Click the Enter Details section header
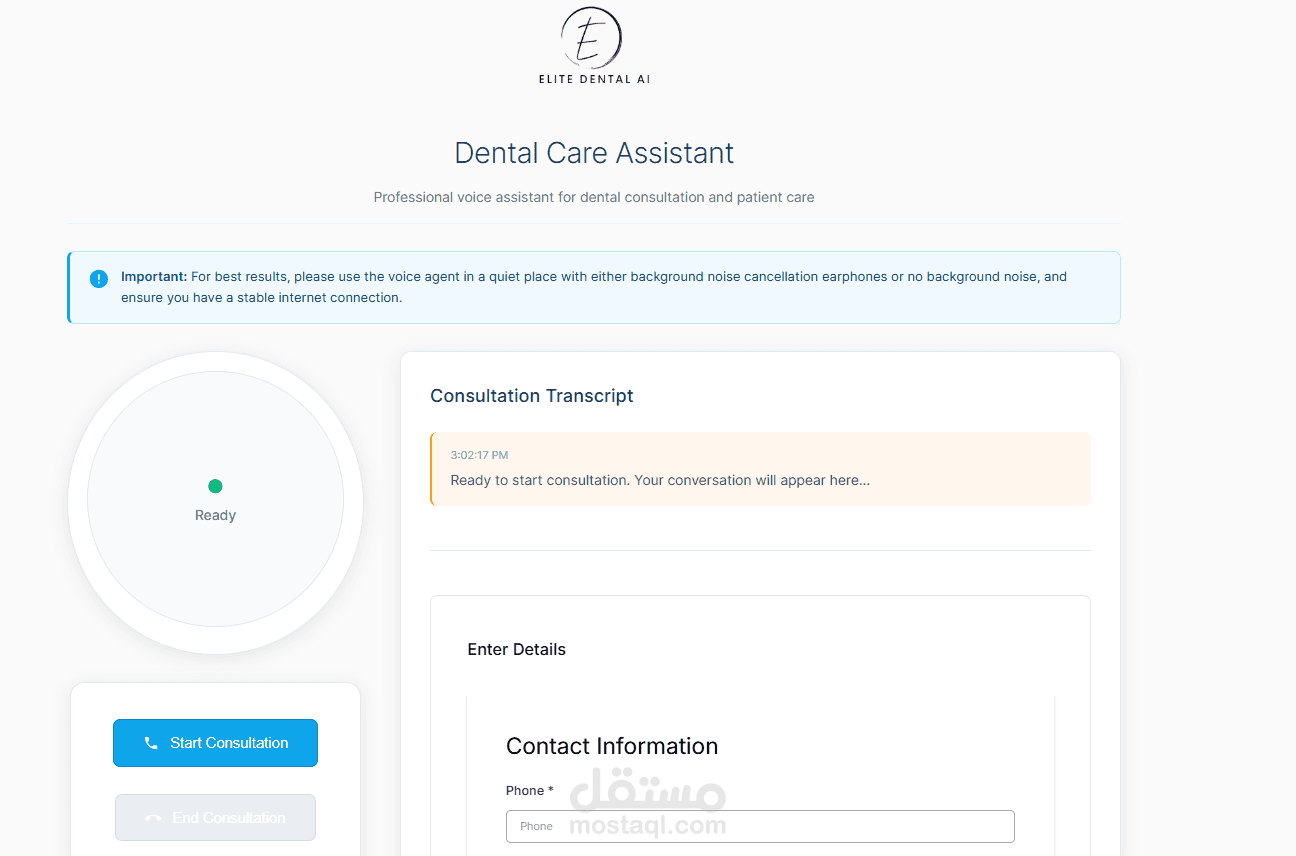1296x856 pixels. pos(517,649)
